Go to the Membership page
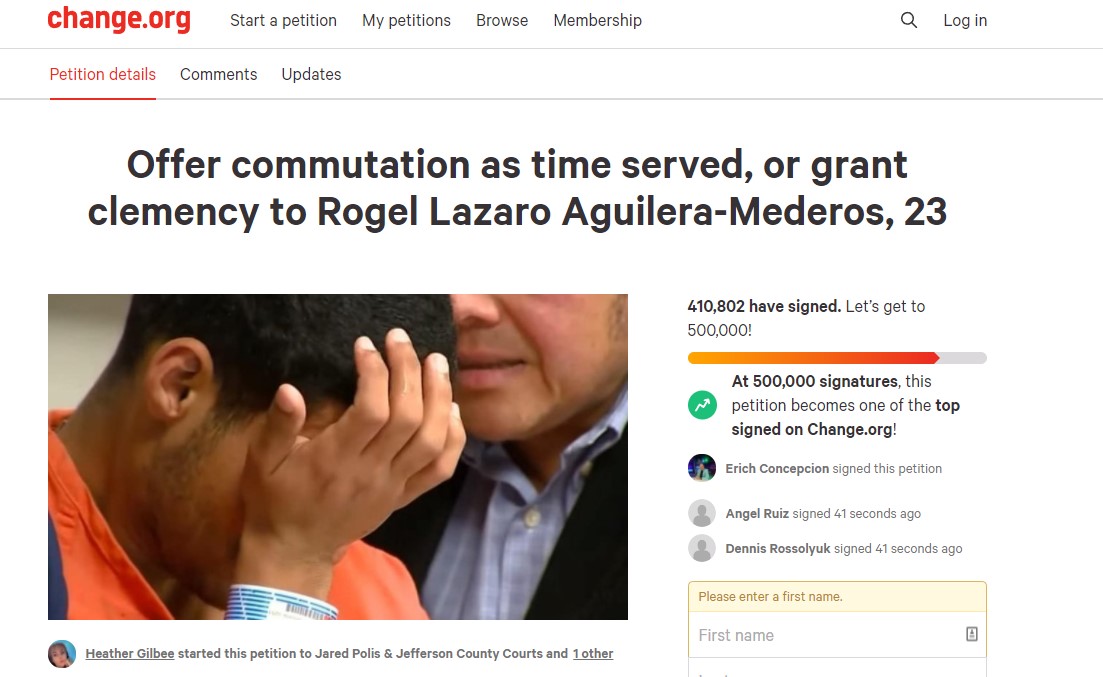This screenshot has width=1103, height=677. [x=598, y=20]
